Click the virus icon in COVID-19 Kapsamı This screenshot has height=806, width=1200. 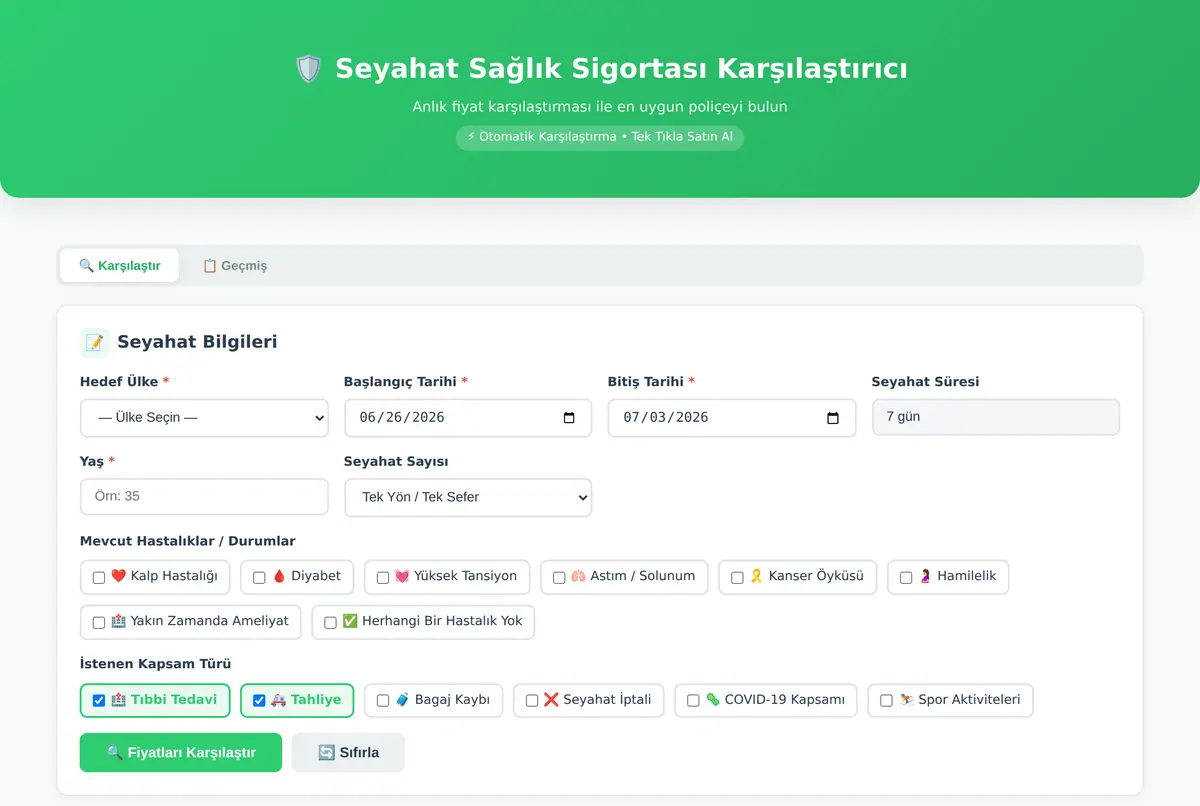tap(712, 700)
